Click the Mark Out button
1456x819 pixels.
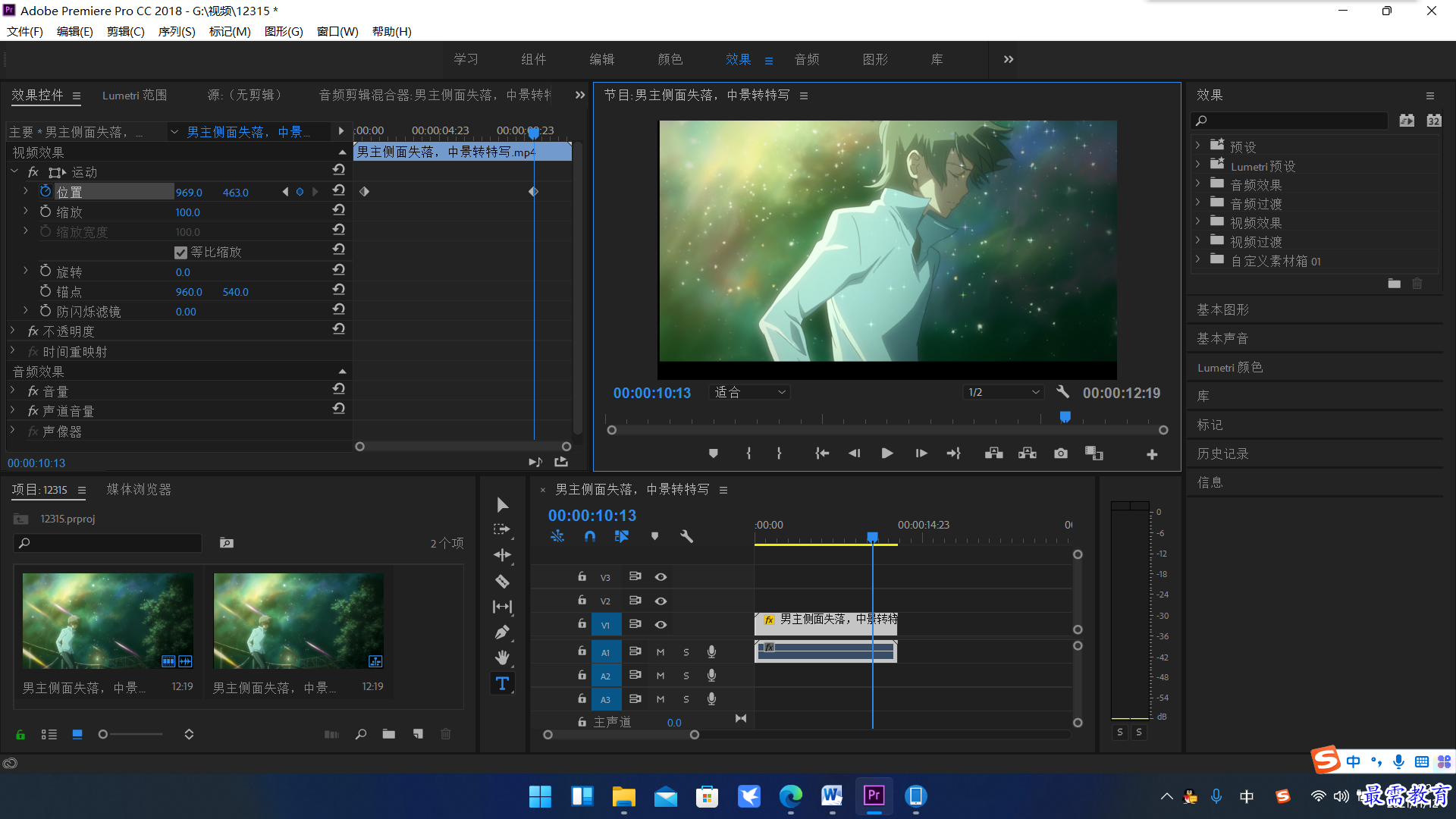(779, 453)
